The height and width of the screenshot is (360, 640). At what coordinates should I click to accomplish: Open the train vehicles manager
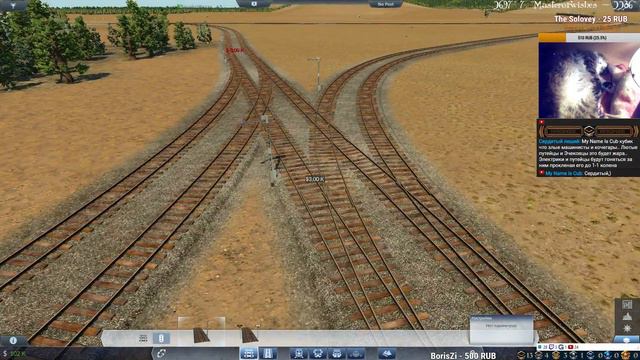tap(298, 353)
